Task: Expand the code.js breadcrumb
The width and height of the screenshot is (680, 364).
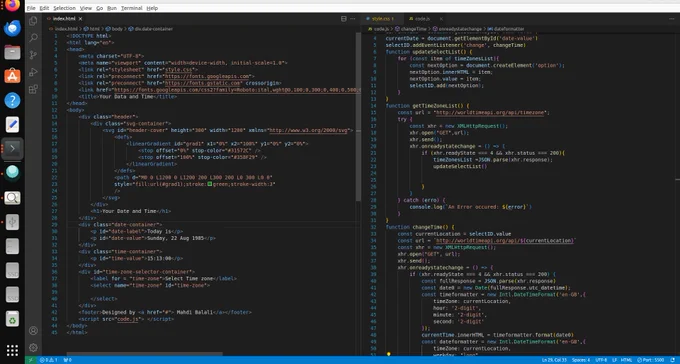Action: pos(382,29)
